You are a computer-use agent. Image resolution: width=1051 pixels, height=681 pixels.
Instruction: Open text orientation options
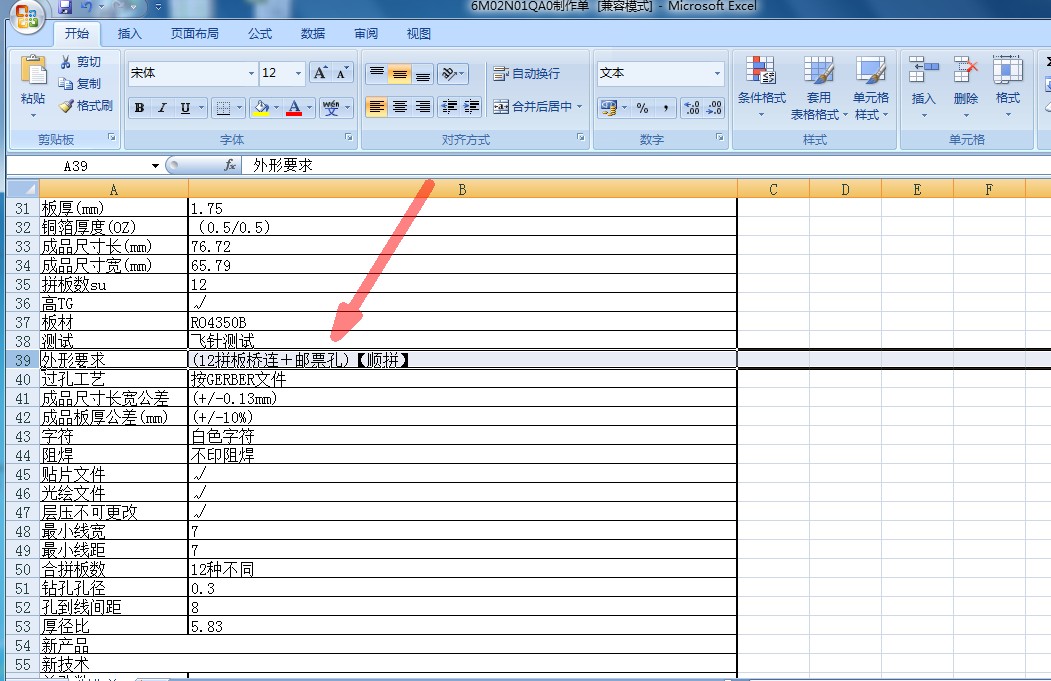point(452,73)
